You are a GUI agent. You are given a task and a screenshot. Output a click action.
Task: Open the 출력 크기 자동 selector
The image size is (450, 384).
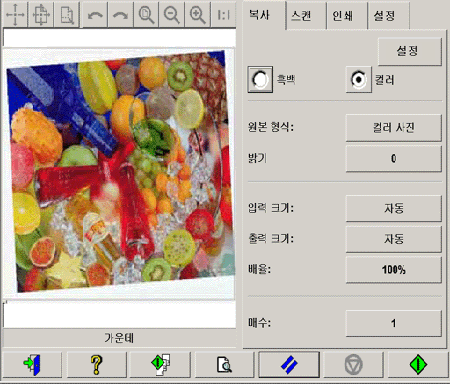pyautogui.click(x=394, y=239)
